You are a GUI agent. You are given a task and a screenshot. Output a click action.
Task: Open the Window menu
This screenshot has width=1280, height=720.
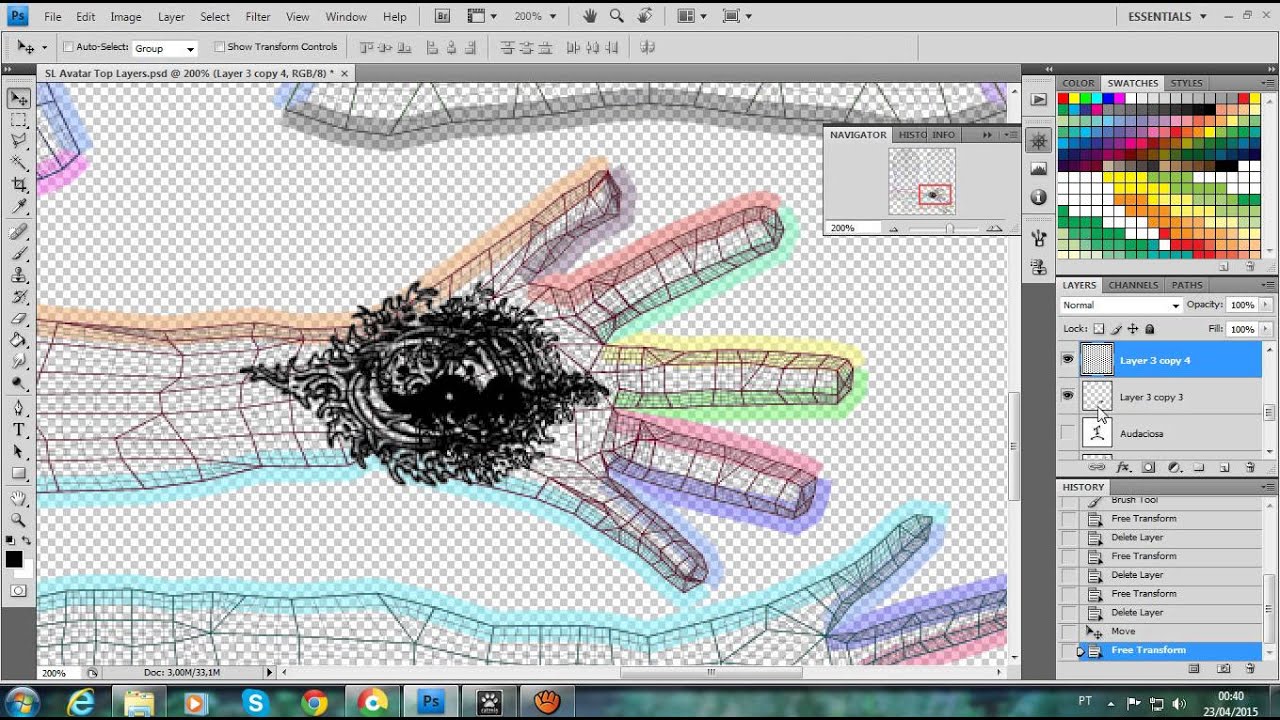pyautogui.click(x=346, y=17)
